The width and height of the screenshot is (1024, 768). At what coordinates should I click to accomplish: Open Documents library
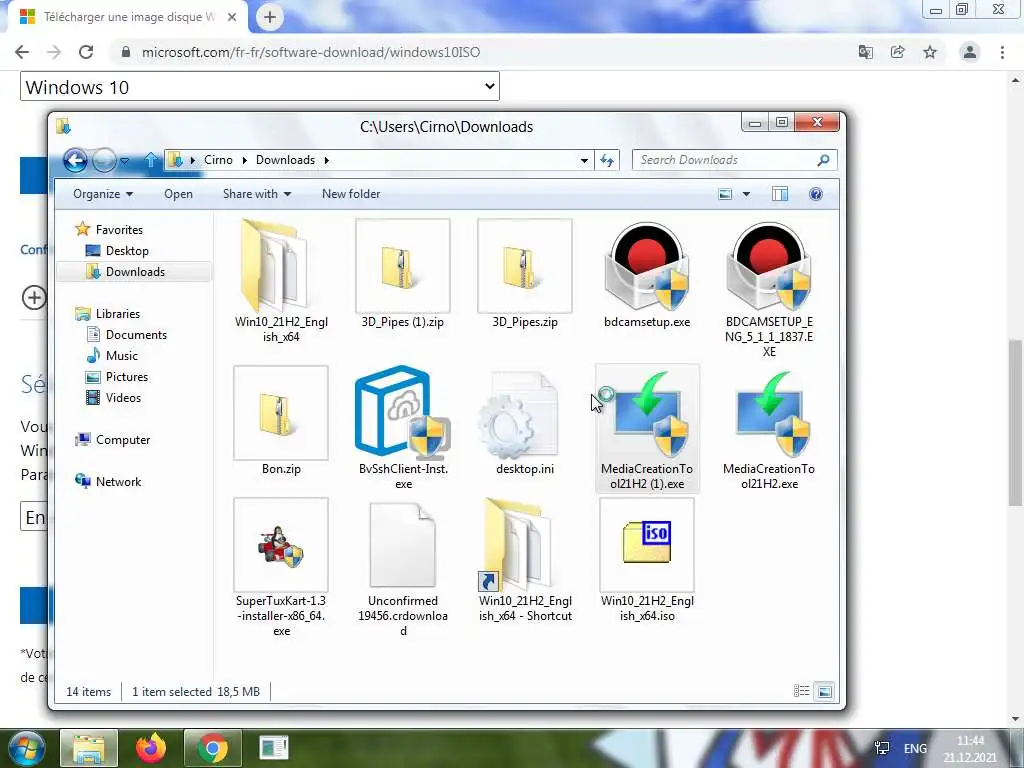pyautogui.click(x=136, y=334)
